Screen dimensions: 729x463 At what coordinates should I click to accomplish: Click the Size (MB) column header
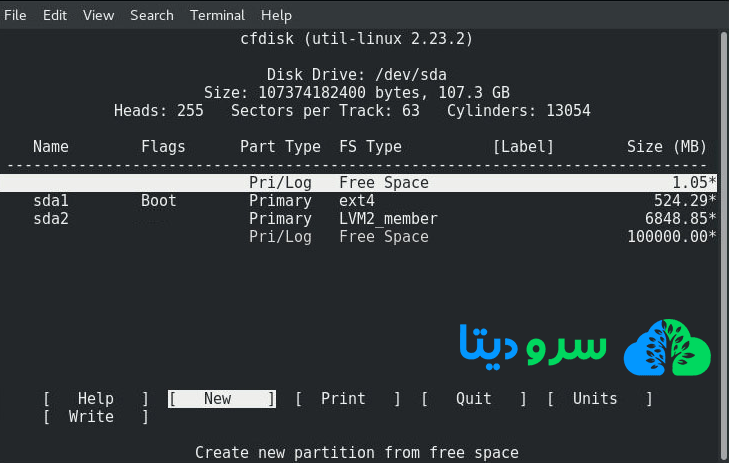667,147
